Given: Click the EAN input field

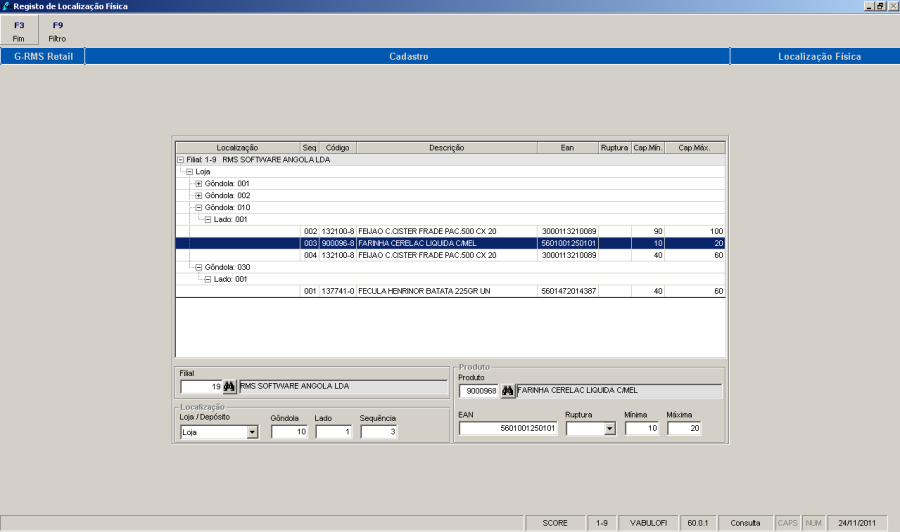Looking at the screenshot, I should (508, 429).
